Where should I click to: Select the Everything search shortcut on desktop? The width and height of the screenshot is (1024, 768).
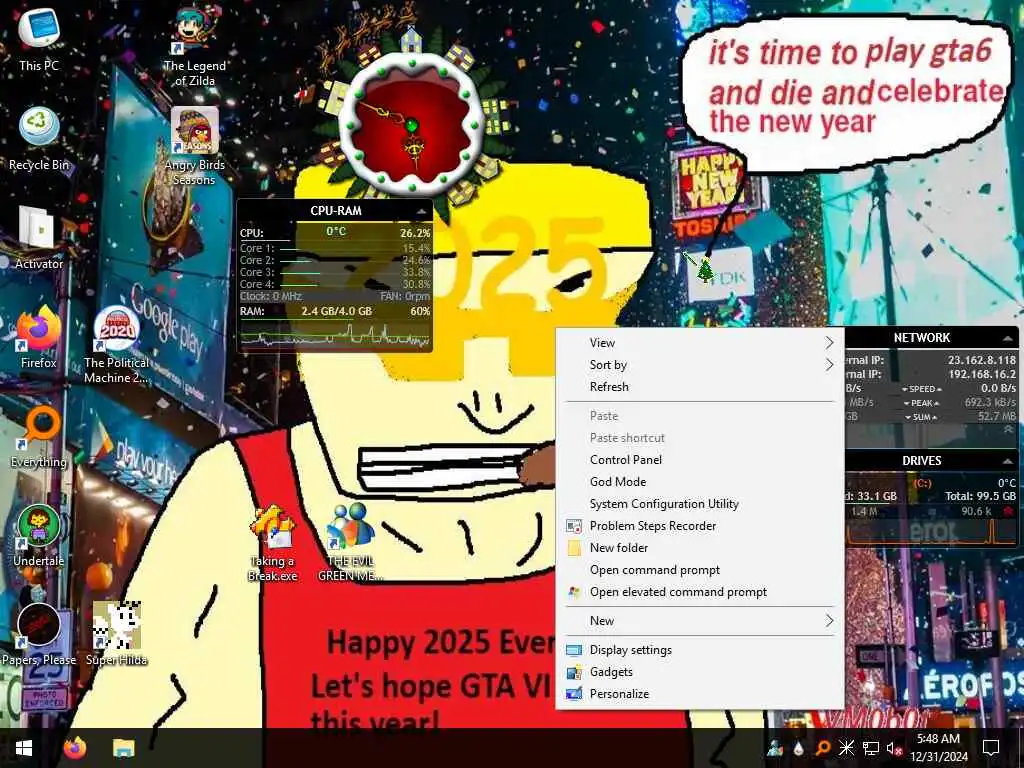pos(39,436)
